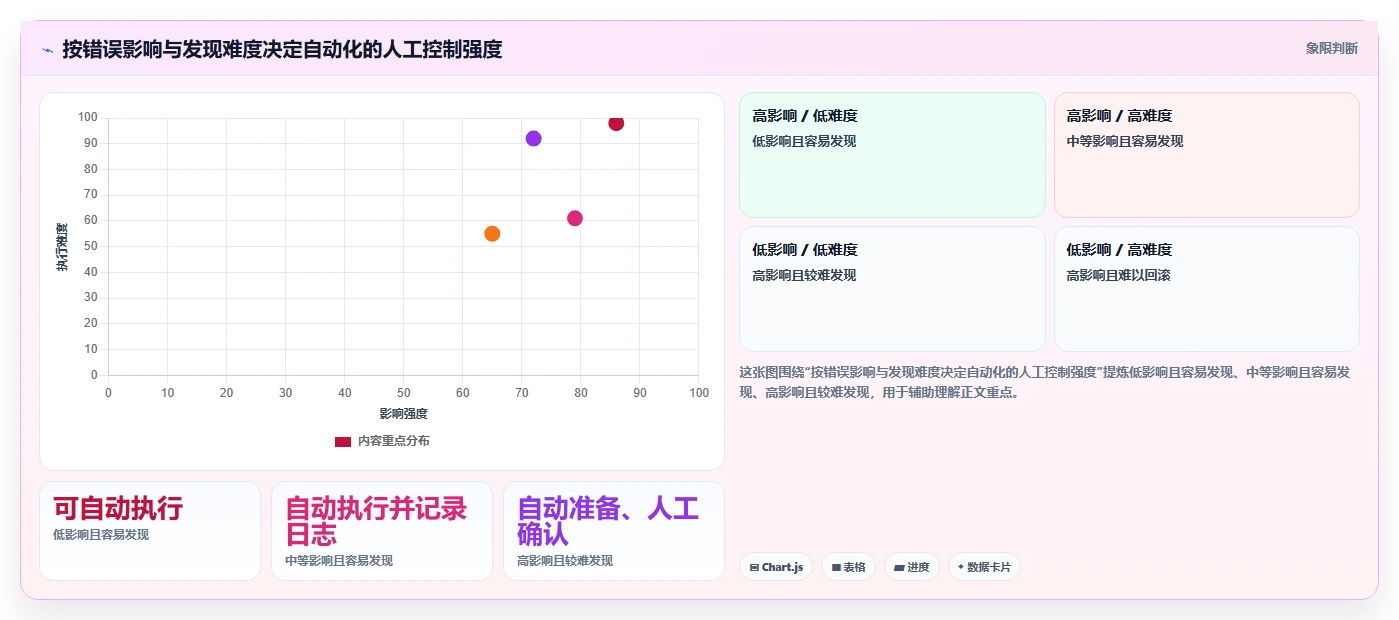The image size is (1399, 620).
Task: Select the 高影响 / 低难度 quadrant card
Action: click(892, 155)
